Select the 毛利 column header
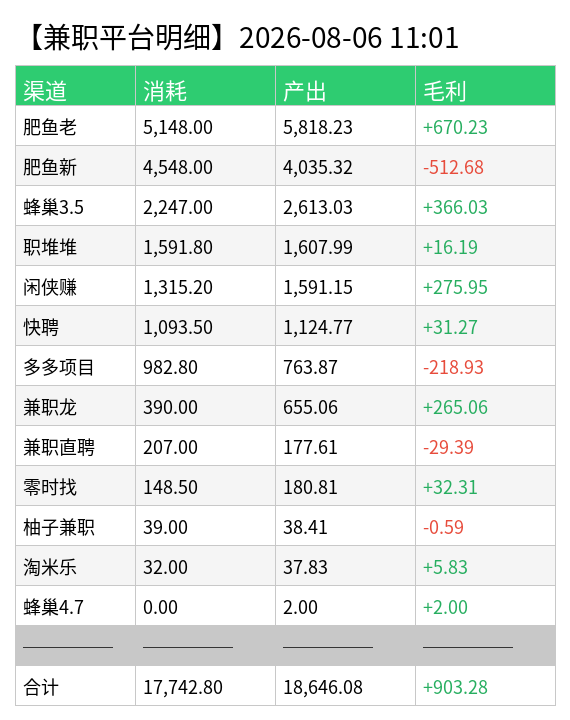The width and height of the screenshot is (570, 720). (445, 91)
